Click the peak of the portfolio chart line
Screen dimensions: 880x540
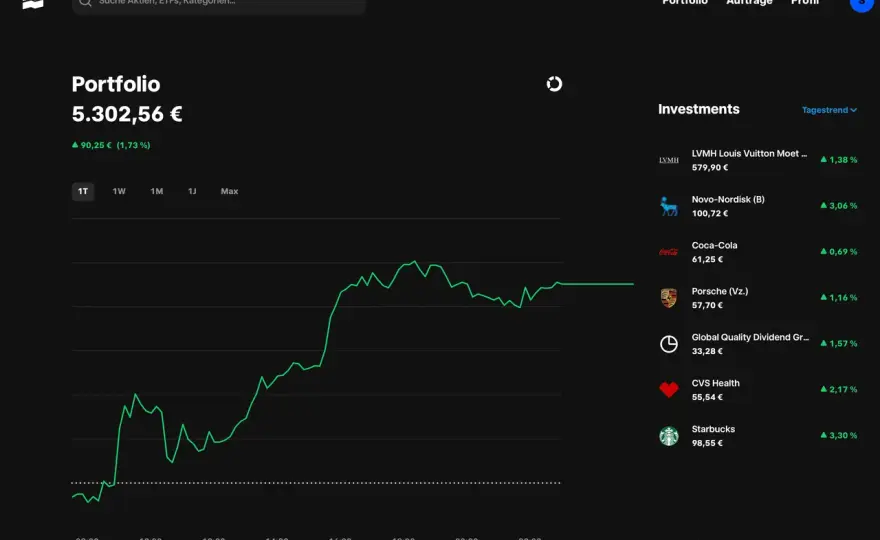pos(414,261)
